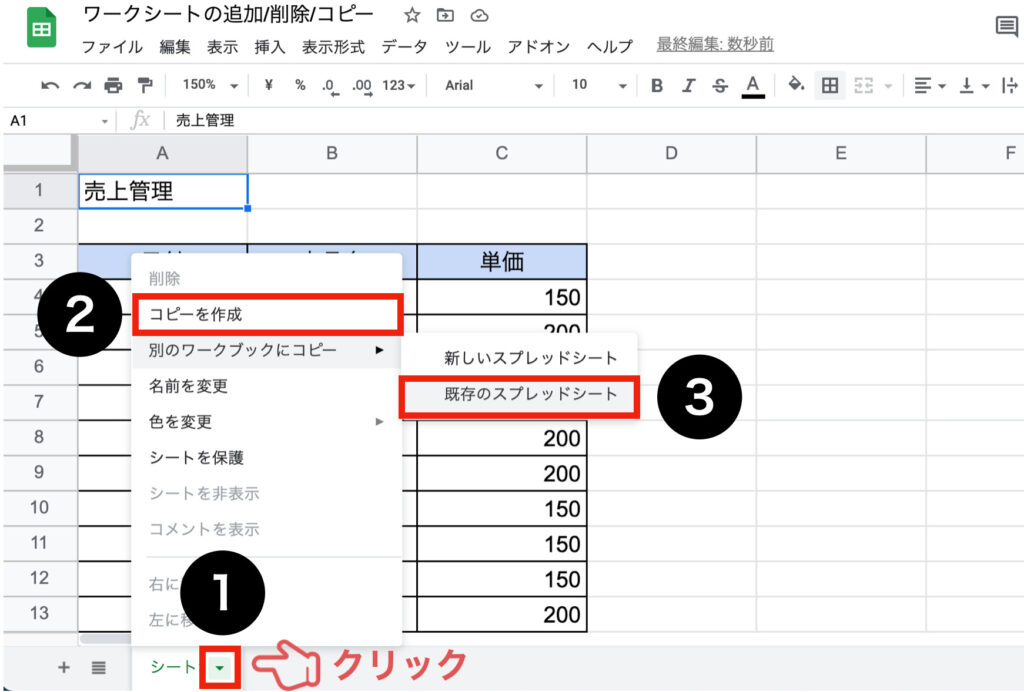This screenshot has height=692, width=1024.
Task: Select 既存のスプレッドシート submenu option
Action: click(519, 395)
